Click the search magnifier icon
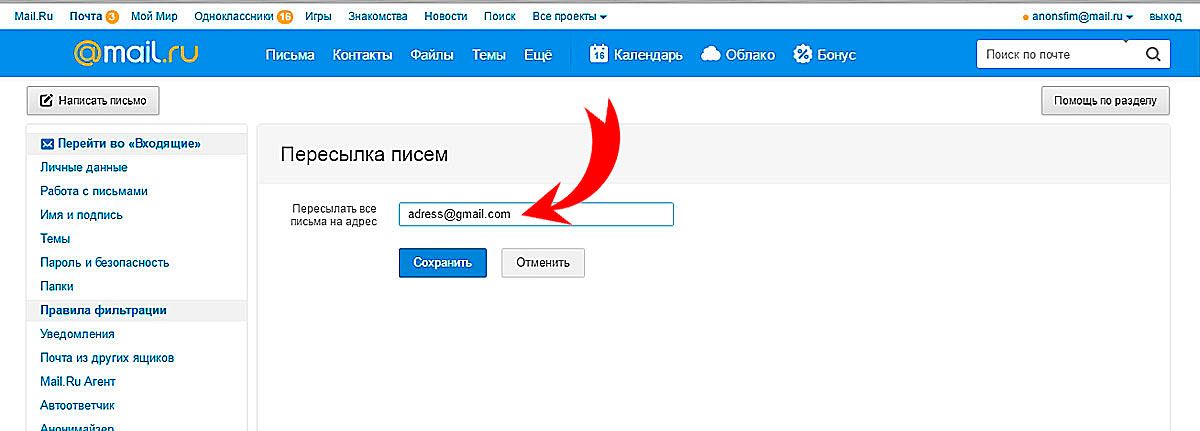The image size is (1200, 431). pos(1152,54)
